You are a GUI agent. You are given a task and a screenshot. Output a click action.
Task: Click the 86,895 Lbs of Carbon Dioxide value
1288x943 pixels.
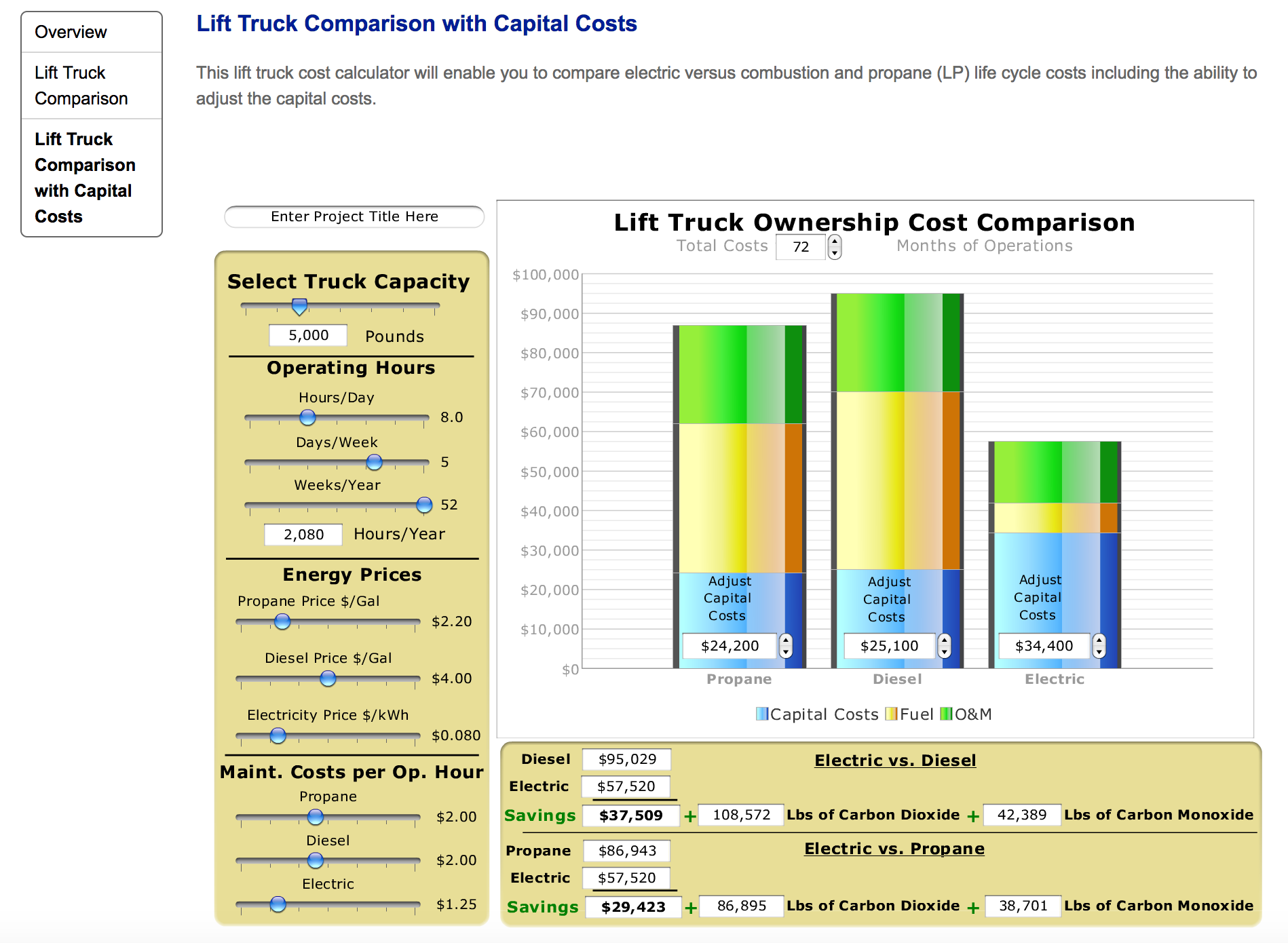pyautogui.click(x=741, y=906)
